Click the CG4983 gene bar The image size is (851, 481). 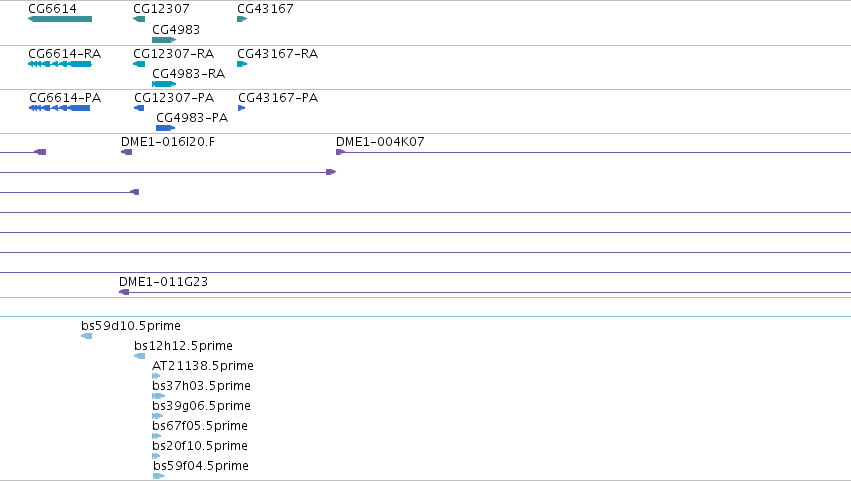point(164,40)
